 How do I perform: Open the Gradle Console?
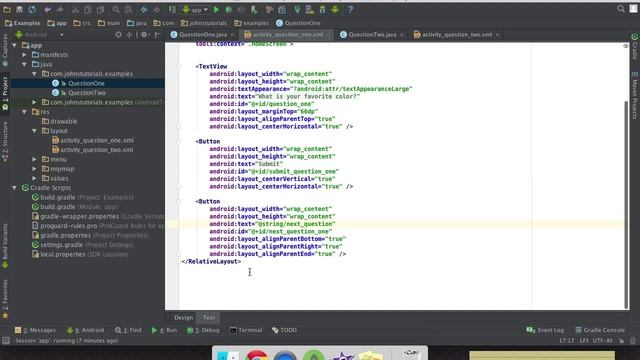[600, 330]
